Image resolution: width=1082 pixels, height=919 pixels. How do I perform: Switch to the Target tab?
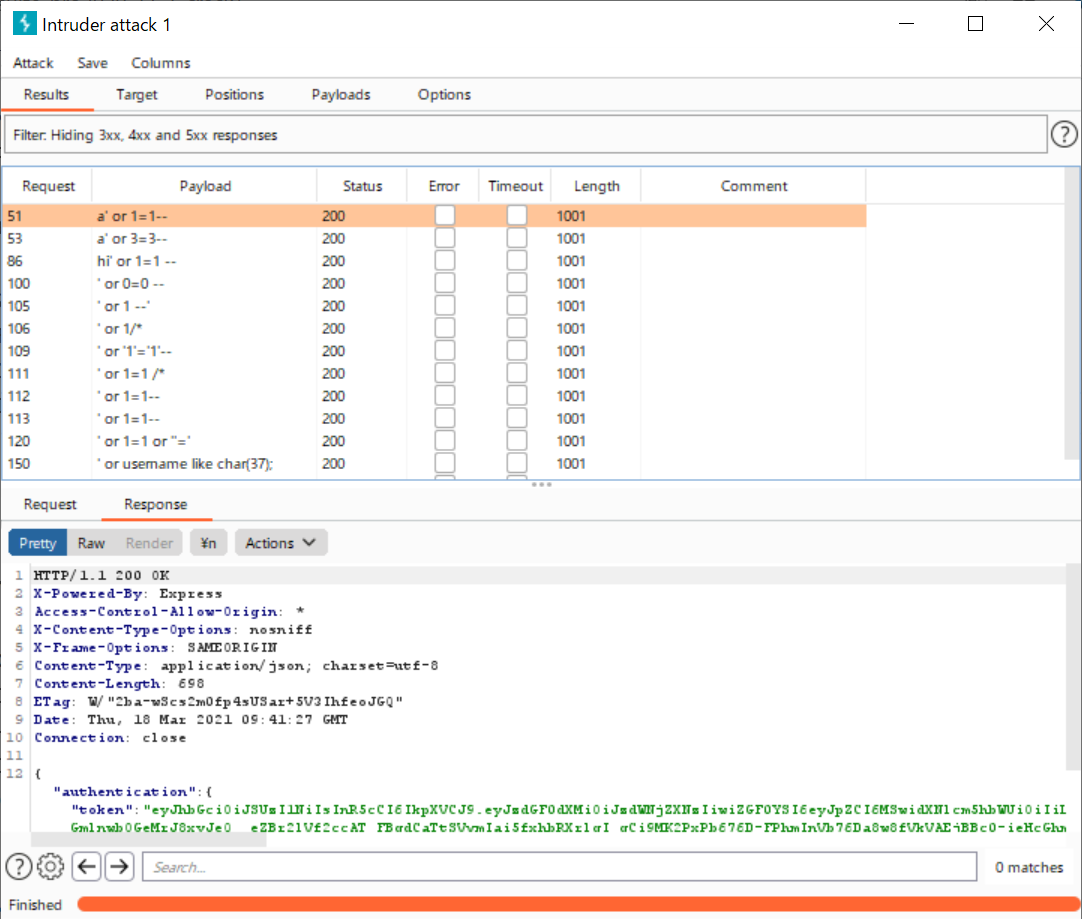coord(137,95)
